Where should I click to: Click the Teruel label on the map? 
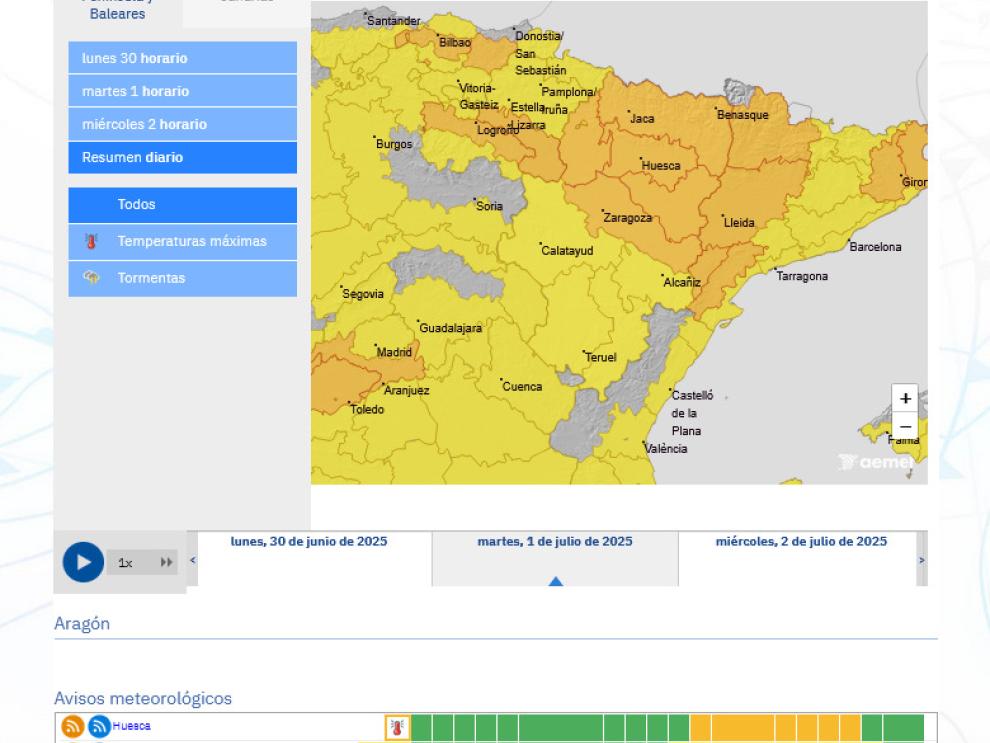pyautogui.click(x=600, y=357)
